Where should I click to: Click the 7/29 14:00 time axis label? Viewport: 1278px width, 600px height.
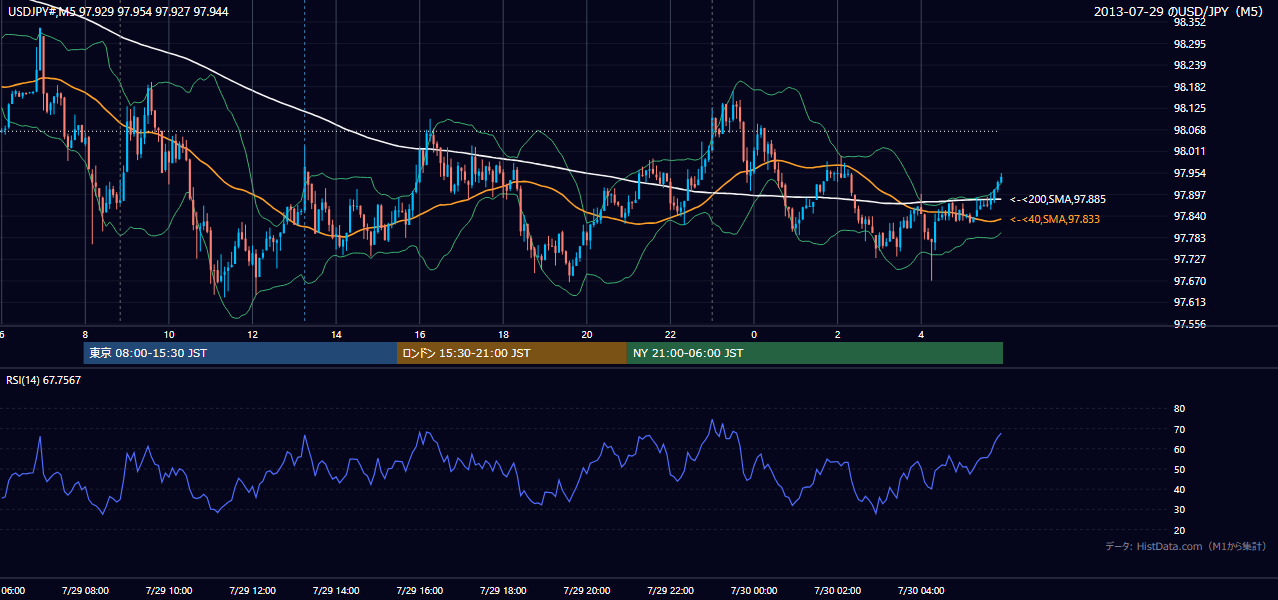335,590
